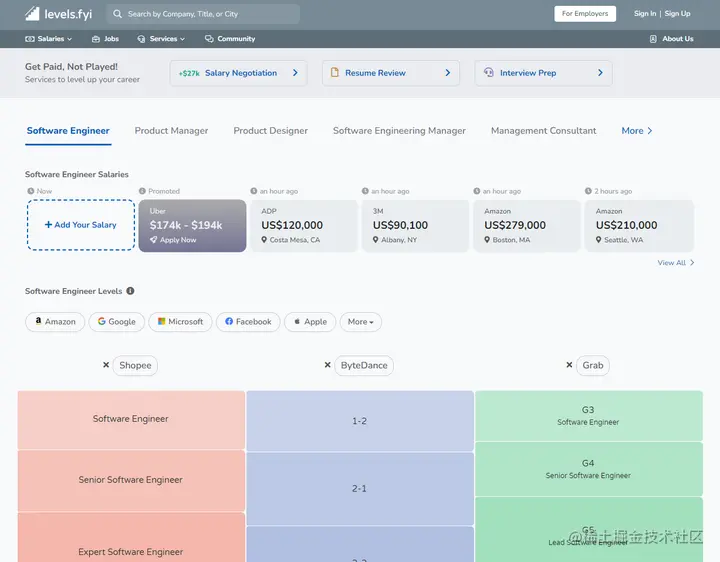Image resolution: width=720 pixels, height=562 pixels.
Task: Expand the Salaries menu
Action: [49, 39]
